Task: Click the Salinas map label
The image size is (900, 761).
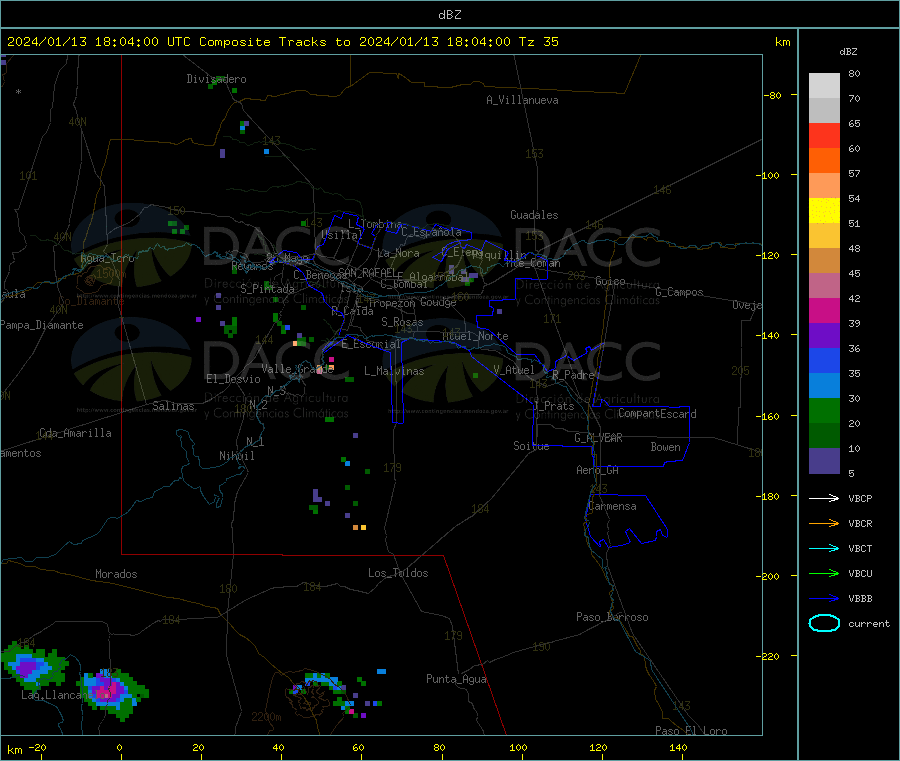Action: (x=173, y=406)
